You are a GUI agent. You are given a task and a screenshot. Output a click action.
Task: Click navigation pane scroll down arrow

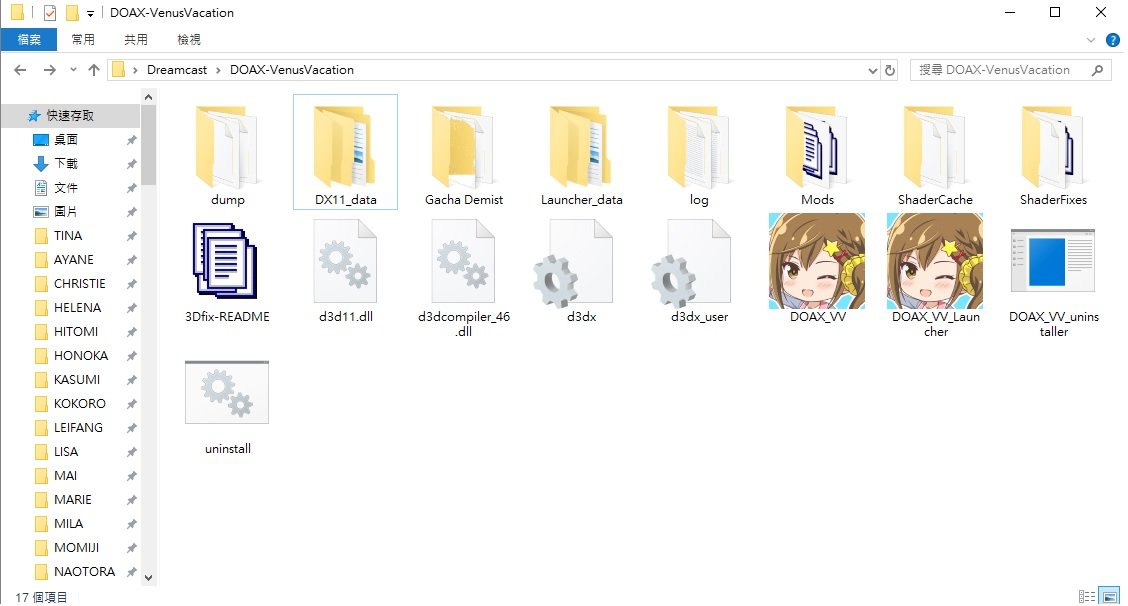(148, 577)
